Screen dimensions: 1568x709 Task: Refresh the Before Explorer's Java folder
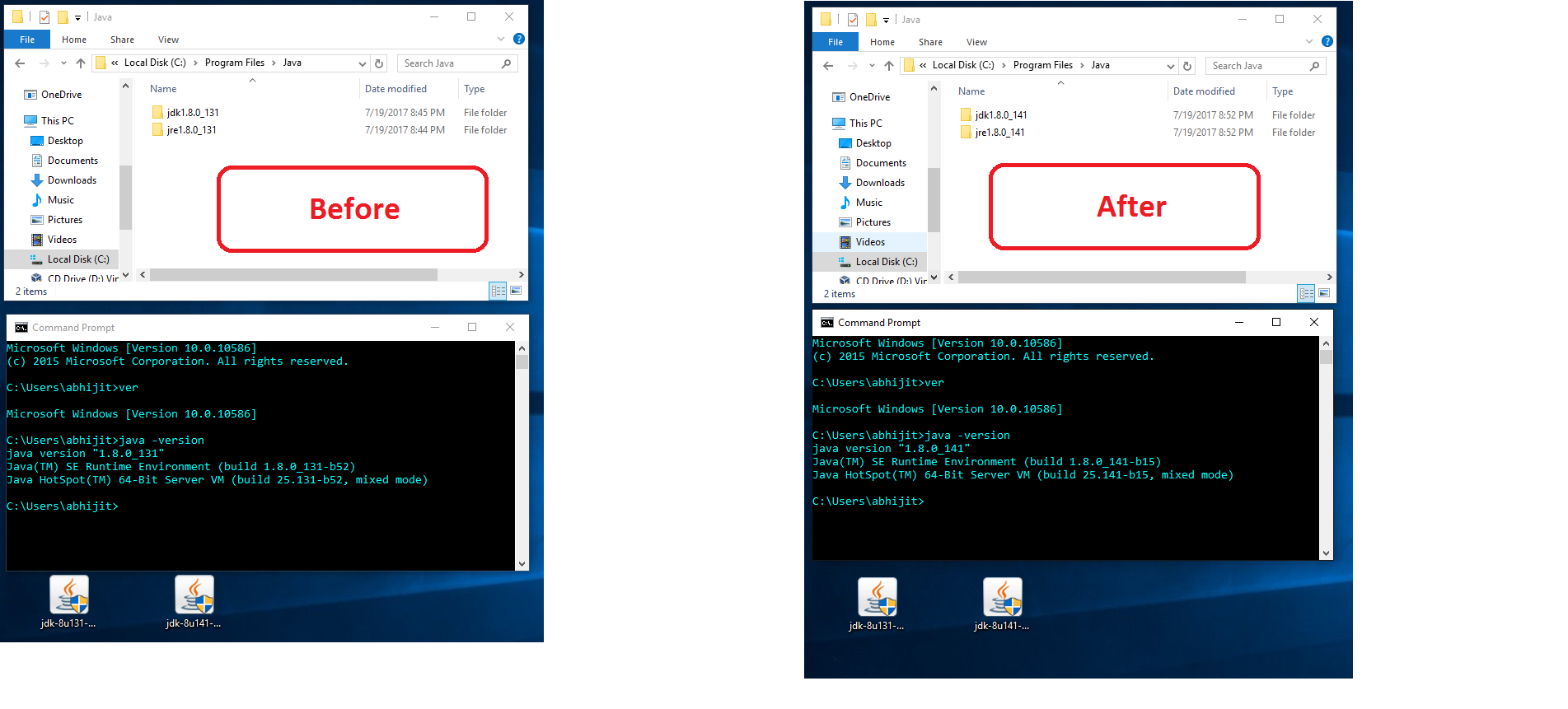(379, 63)
